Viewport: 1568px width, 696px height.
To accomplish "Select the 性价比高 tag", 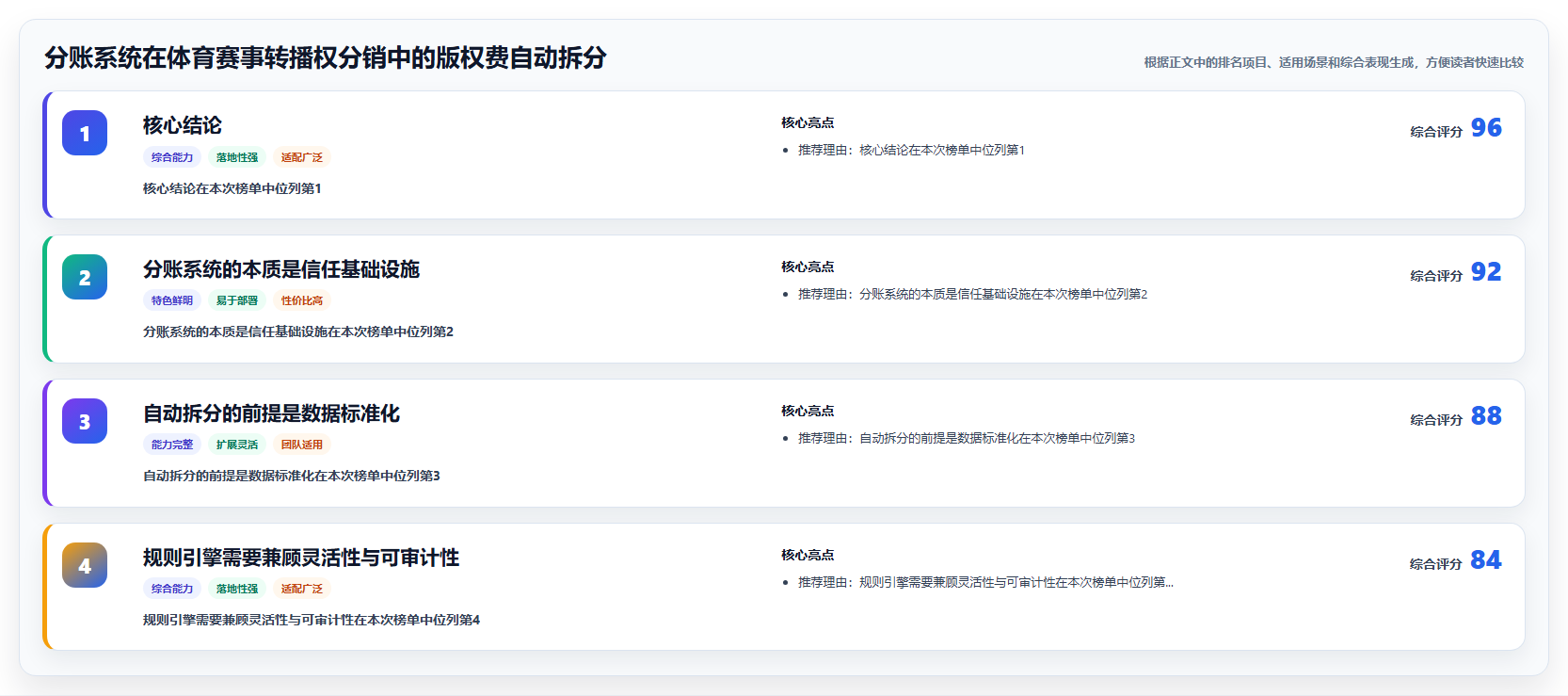I will tap(302, 300).
